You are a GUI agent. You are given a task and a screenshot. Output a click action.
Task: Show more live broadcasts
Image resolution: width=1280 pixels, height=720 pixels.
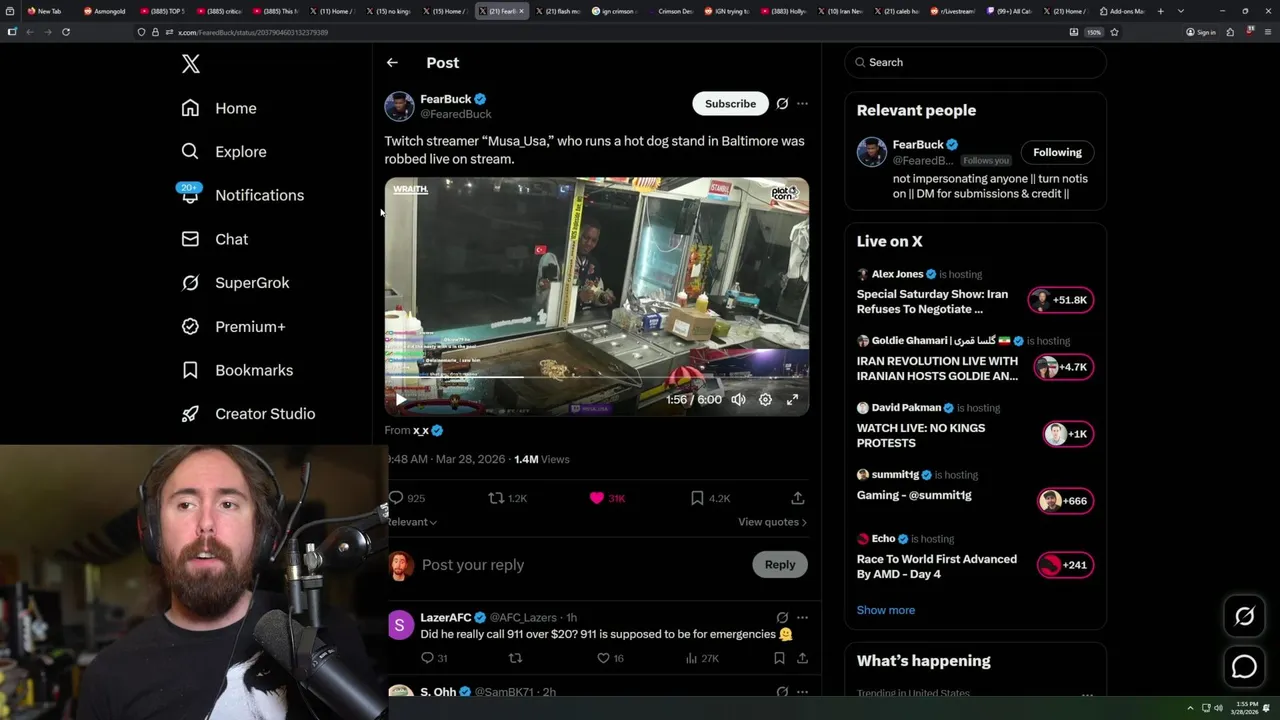pyautogui.click(x=886, y=610)
